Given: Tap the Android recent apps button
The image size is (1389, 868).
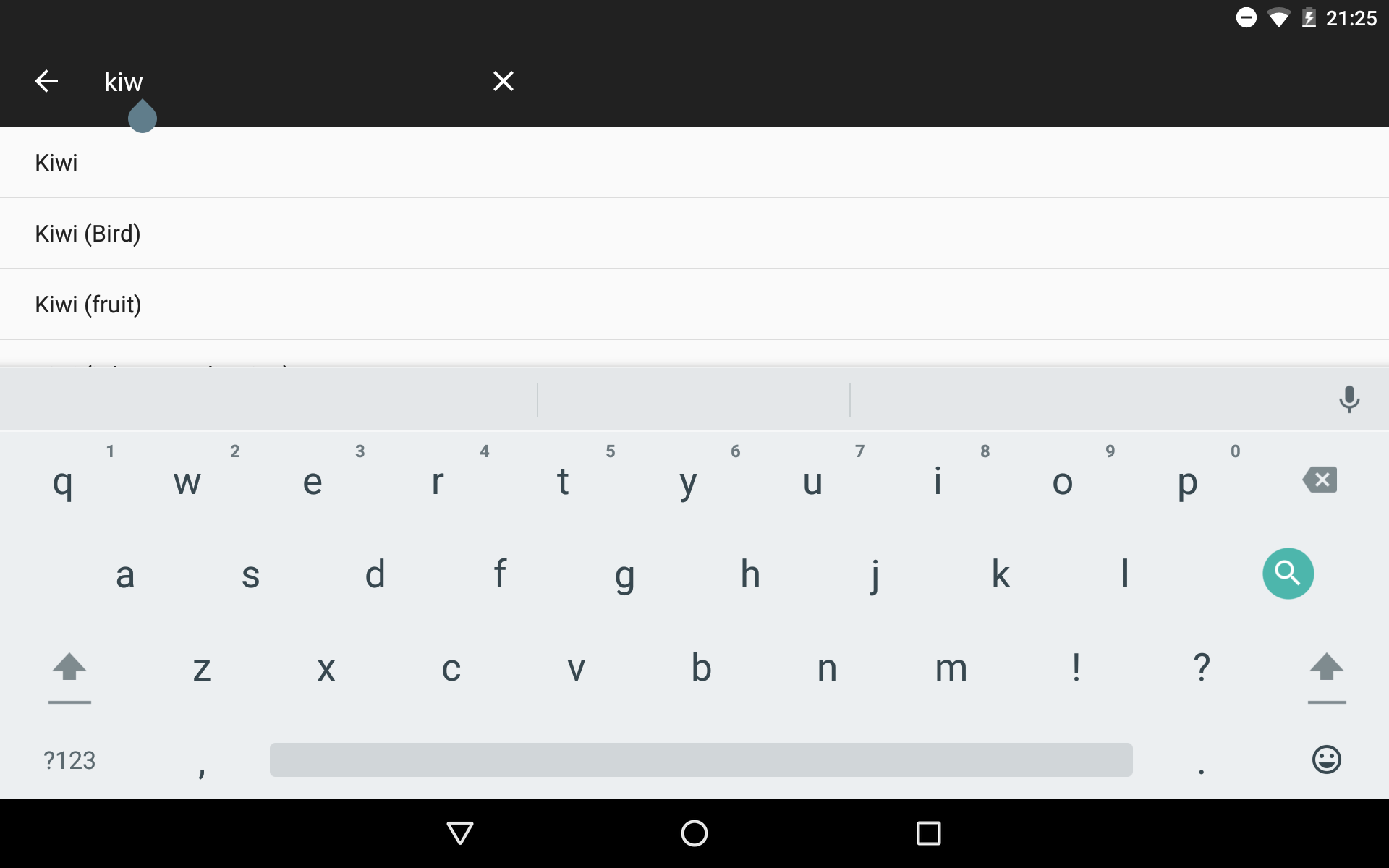Looking at the screenshot, I should (x=929, y=833).
